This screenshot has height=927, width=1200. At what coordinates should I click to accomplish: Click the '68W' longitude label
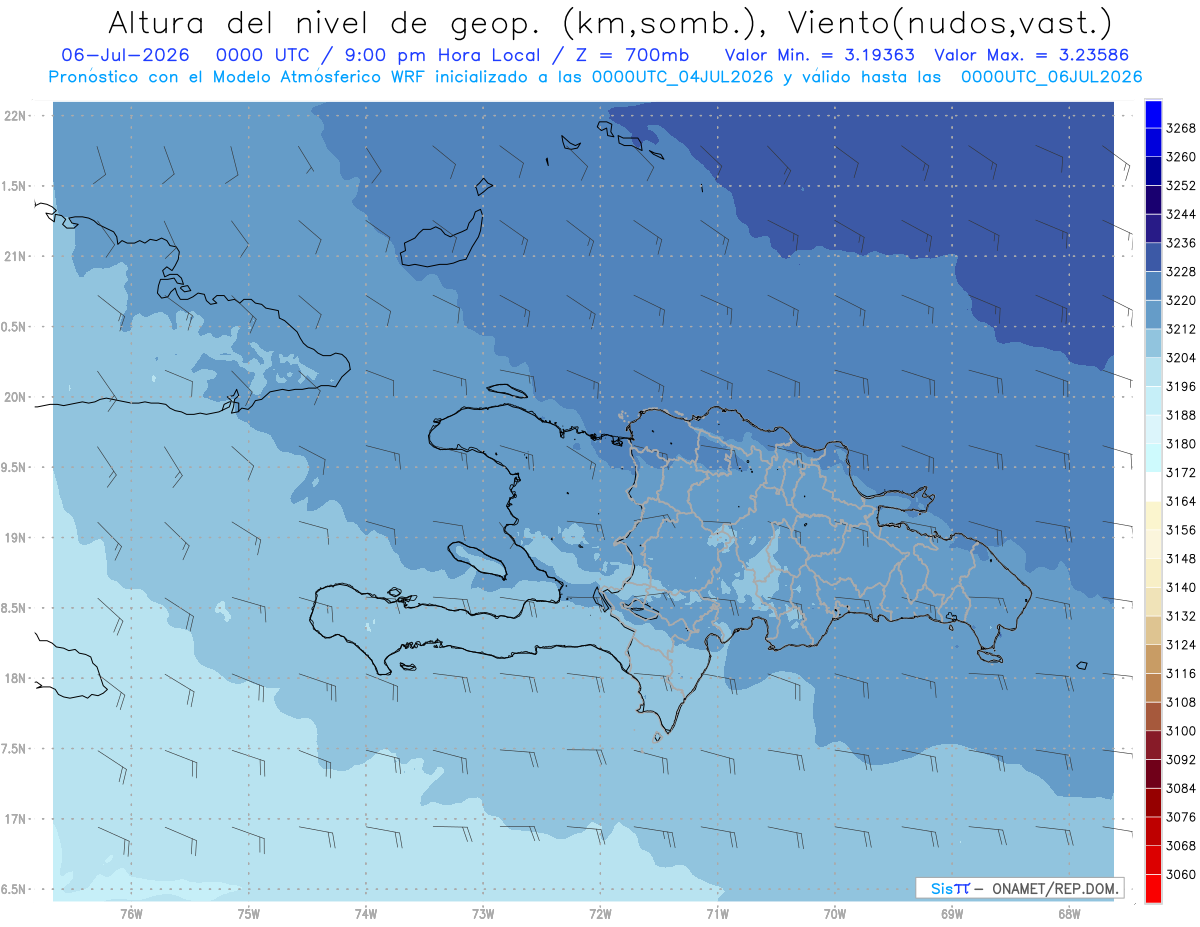click(1069, 913)
